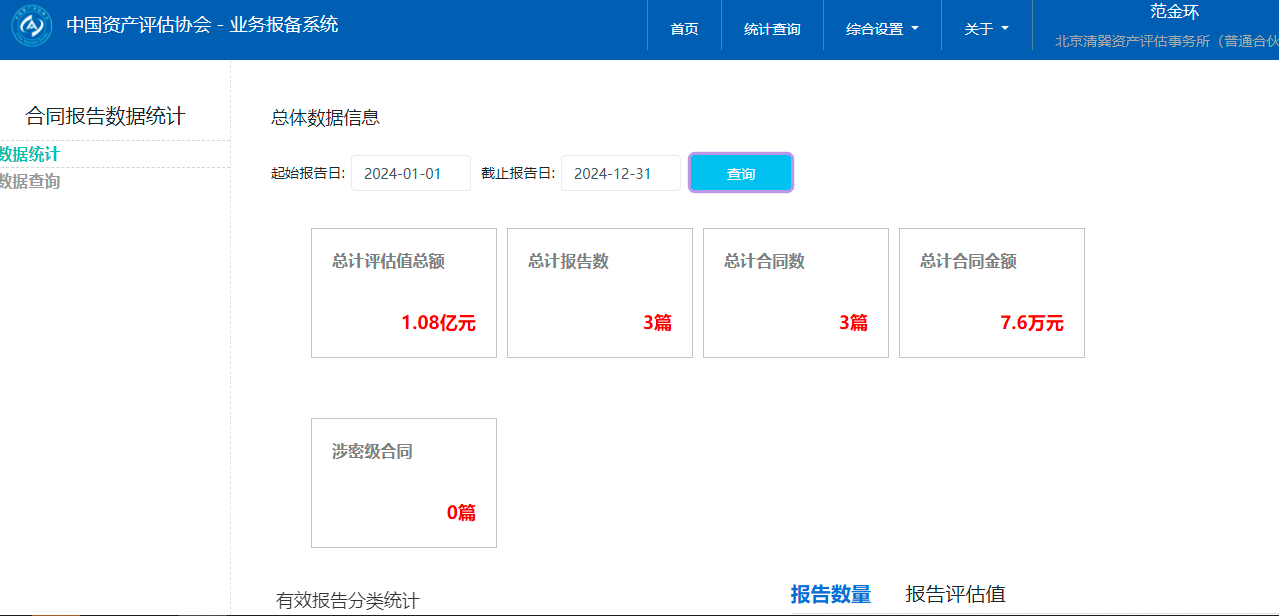Image resolution: width=1279 pixels, height=616 pixels.
Task: Open the 统计查询 menu item
Action: tap(772, 29)
